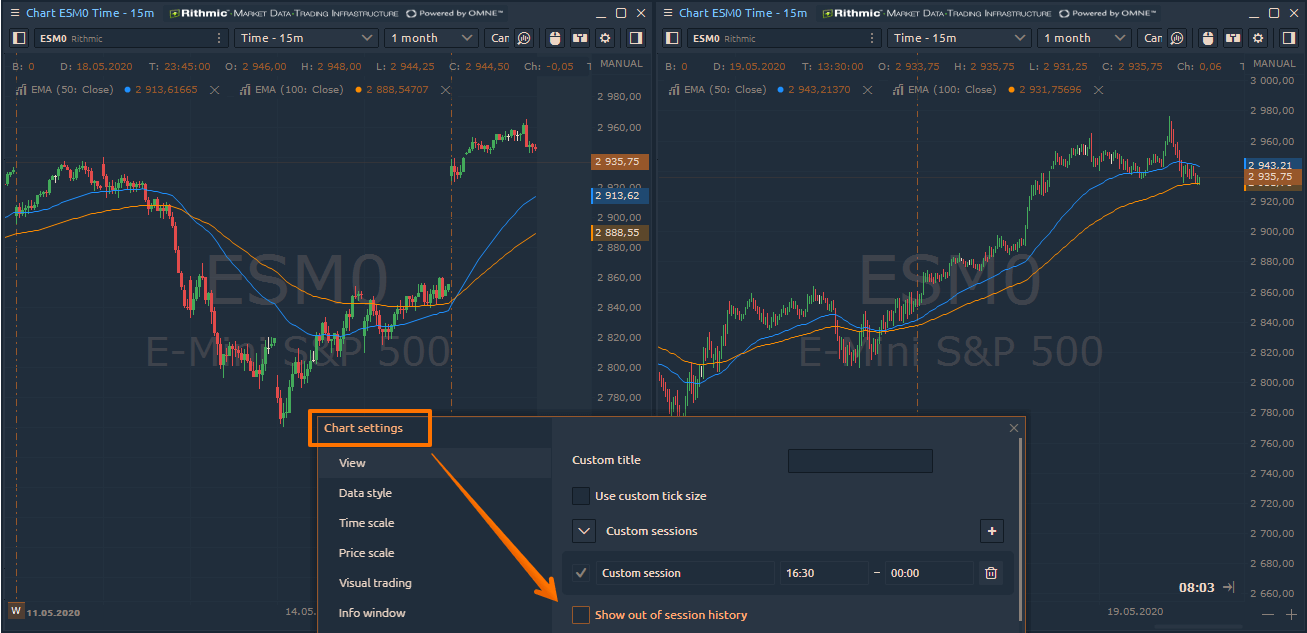Zoom in using plus on right chart
Image resolution: width=1307 pixels, height=633 pixels.
click(1290, 614)
